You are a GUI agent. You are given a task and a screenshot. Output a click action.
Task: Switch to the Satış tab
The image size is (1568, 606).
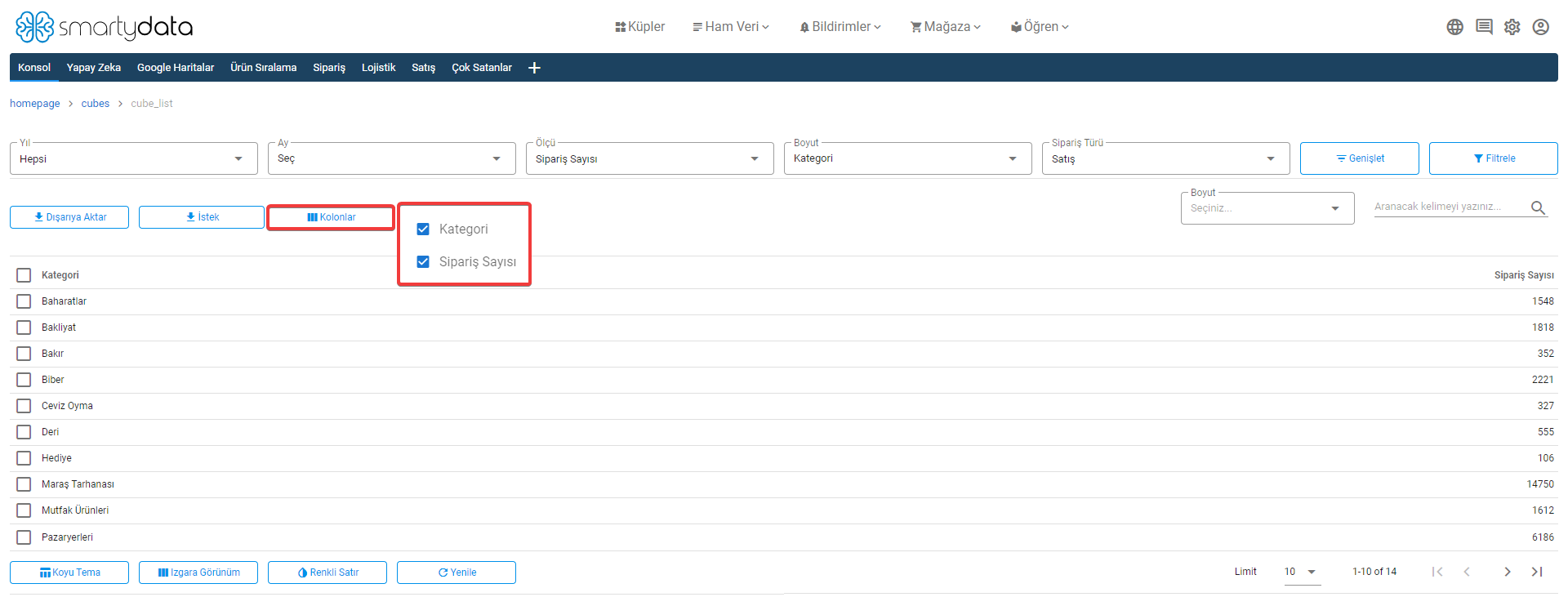click(x=423, y=68)
